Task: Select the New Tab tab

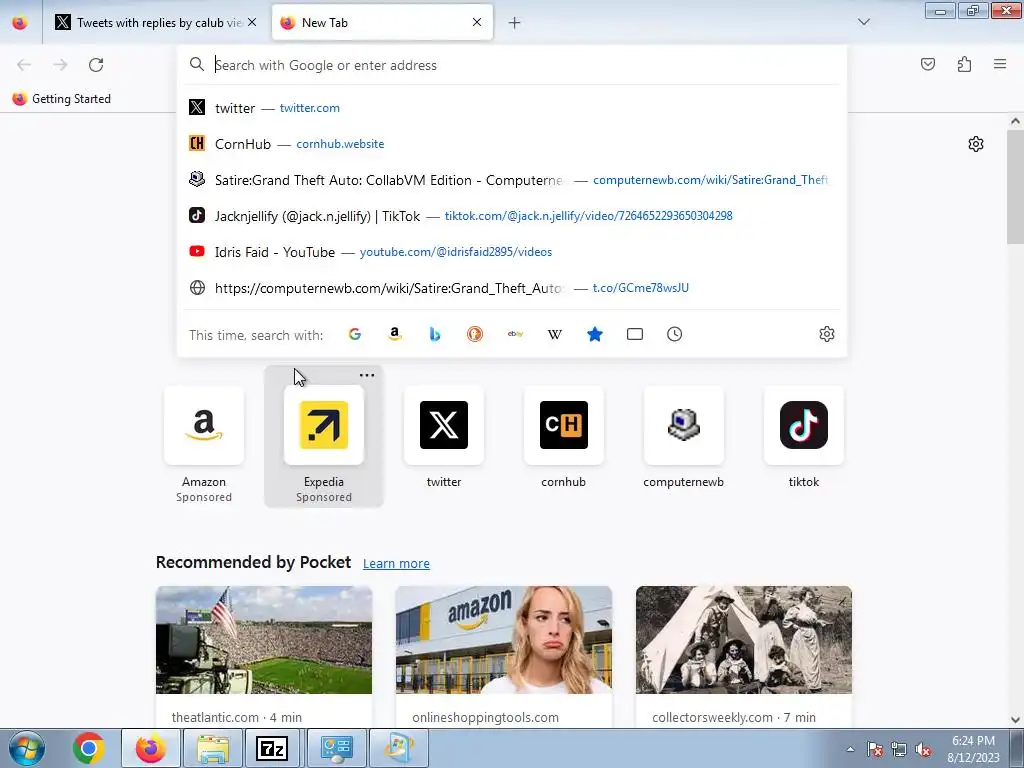Action: pyautogui.click(x=382, y=22)
